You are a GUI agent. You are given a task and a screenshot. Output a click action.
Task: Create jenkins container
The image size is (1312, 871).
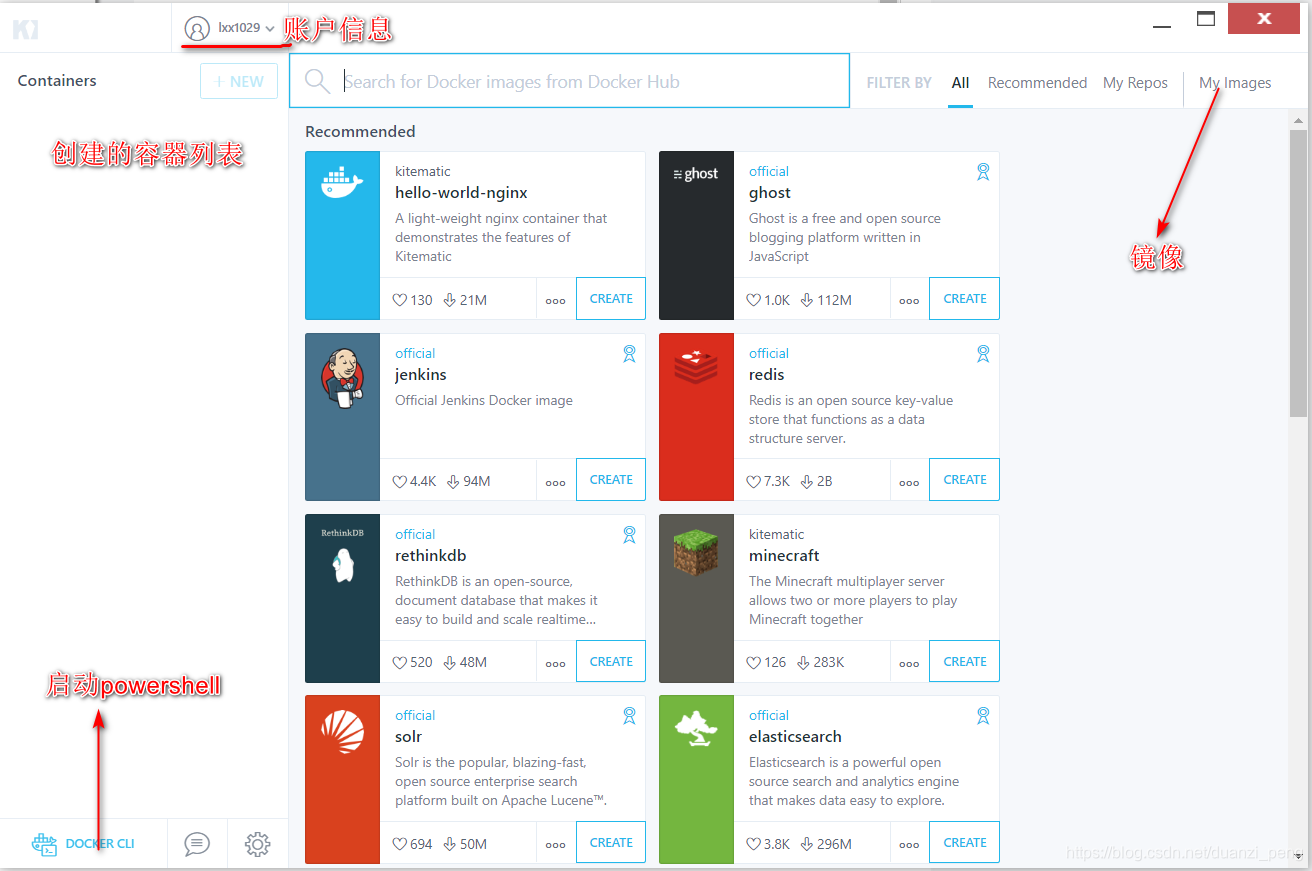(x=611, y=479)
